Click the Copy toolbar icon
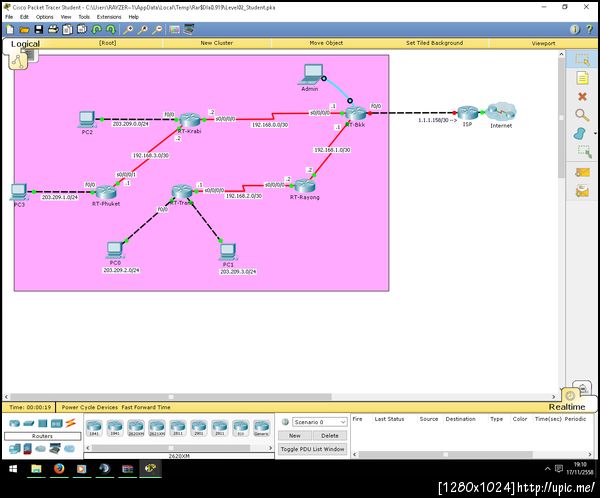Viewport: 600px width, 498px height. pyautogui.click(x=68, y=29)
